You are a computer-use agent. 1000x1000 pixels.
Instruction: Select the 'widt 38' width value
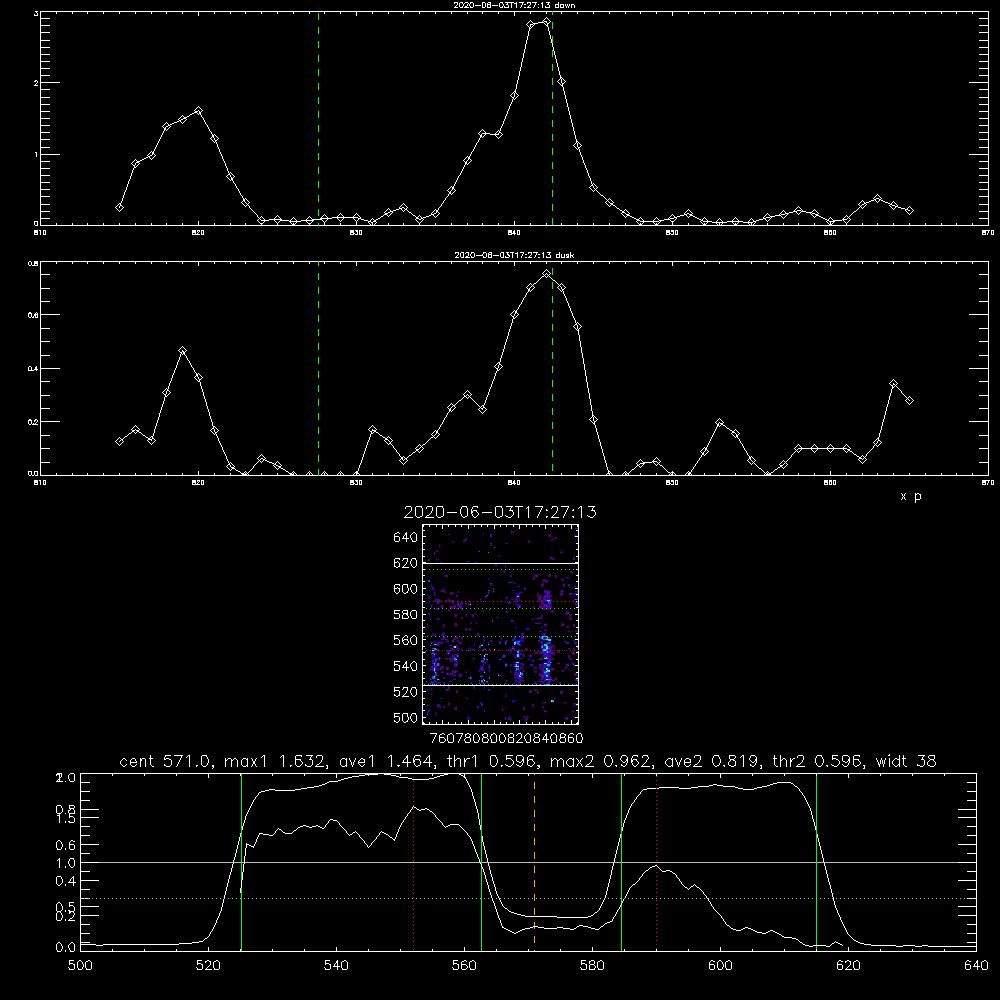[906, 761]
